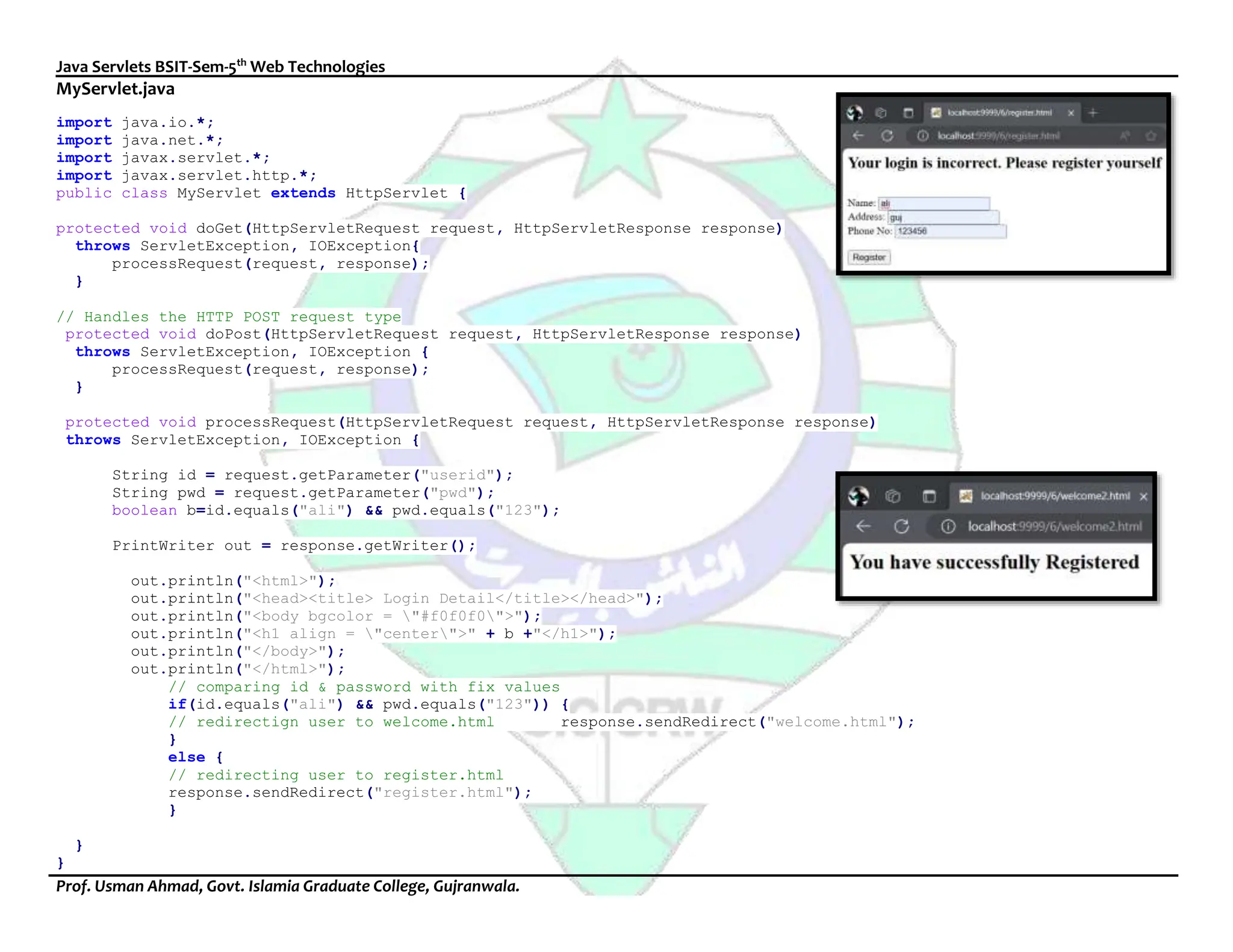Click workspaces icon in register.html browser
1233x952 pixels.
tap(881, 113)
